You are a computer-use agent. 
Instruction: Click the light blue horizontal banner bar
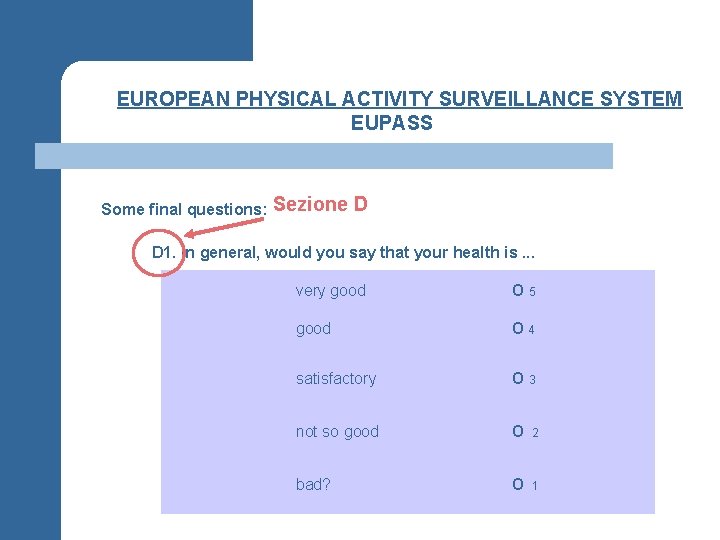tap(324, 156)
